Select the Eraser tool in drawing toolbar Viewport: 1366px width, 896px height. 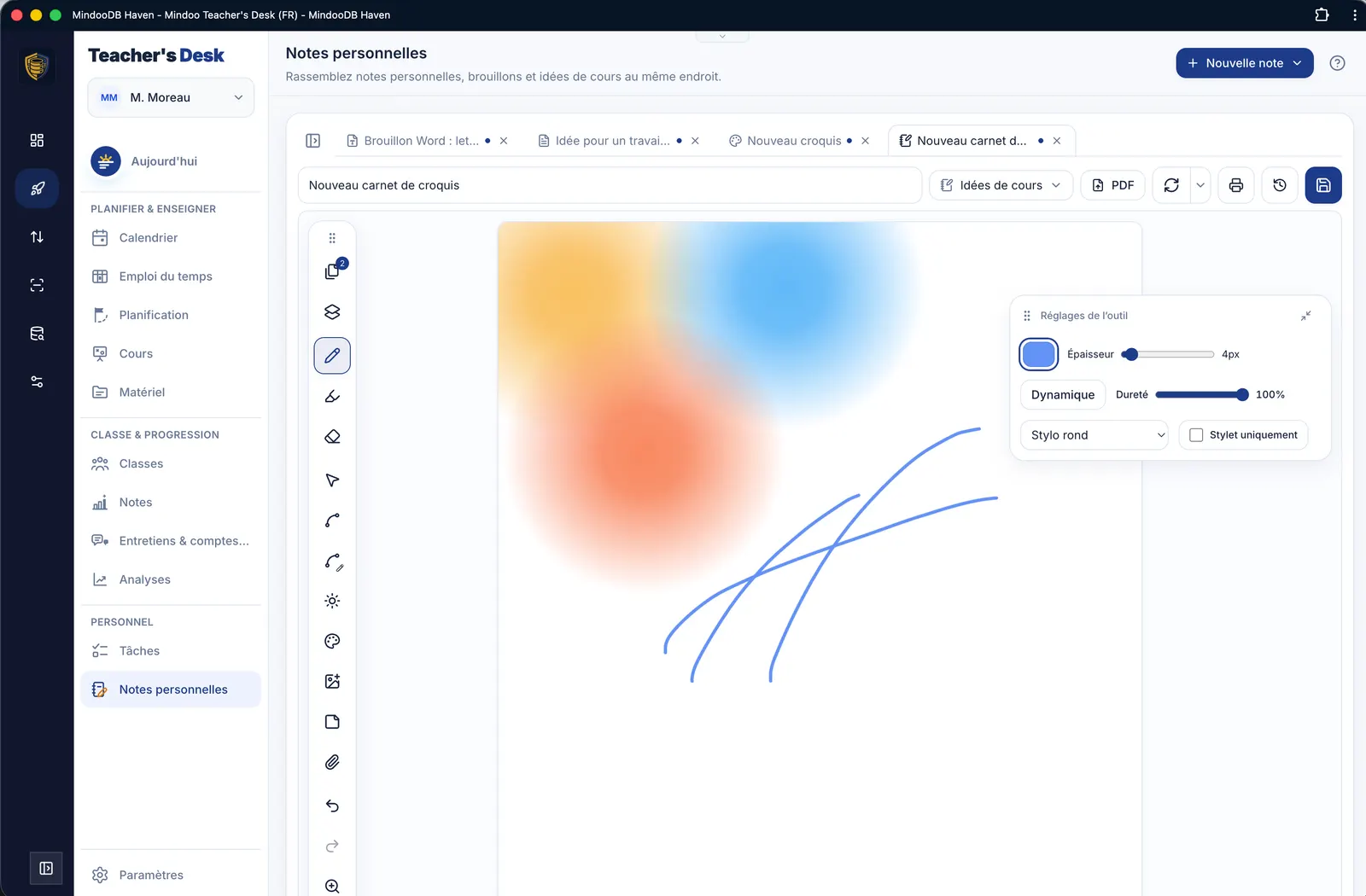(x=332, y=437)
